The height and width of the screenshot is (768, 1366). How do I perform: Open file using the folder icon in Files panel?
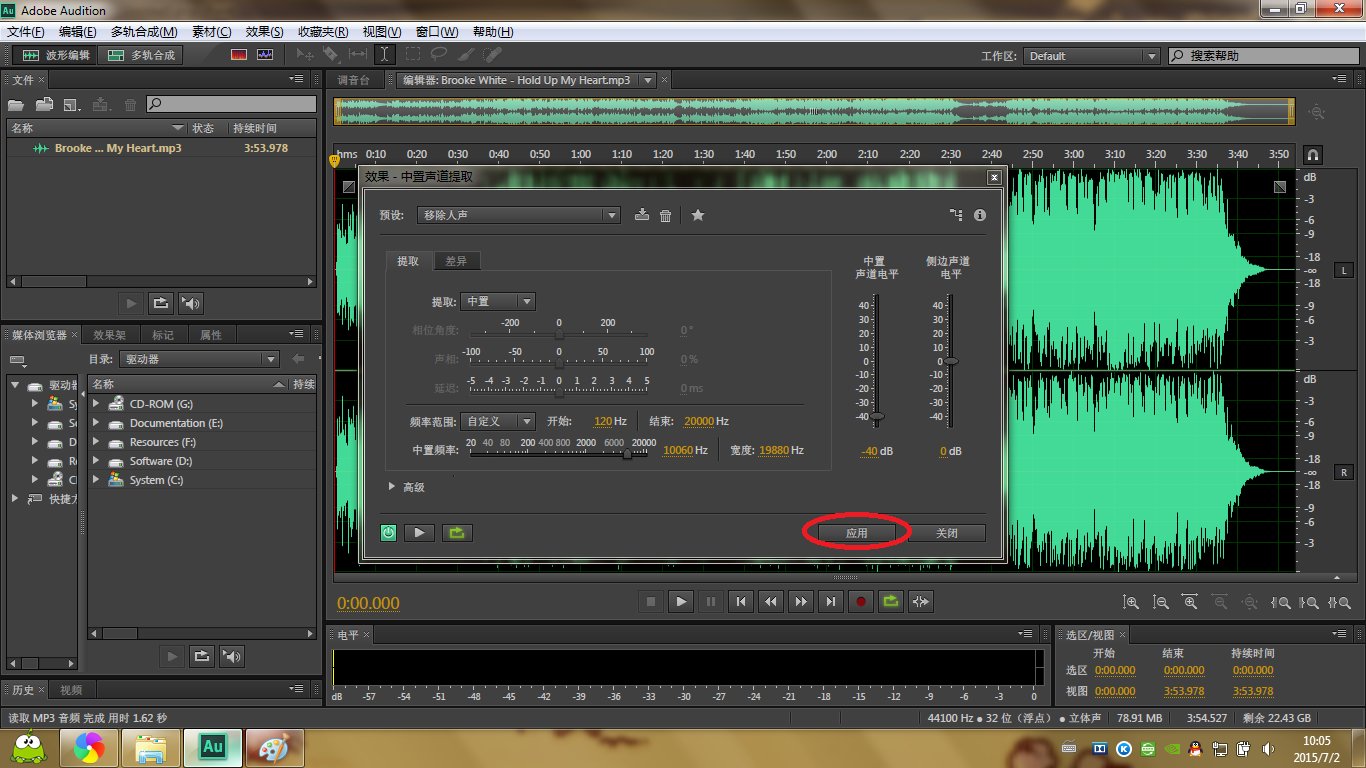coord(15,104)
